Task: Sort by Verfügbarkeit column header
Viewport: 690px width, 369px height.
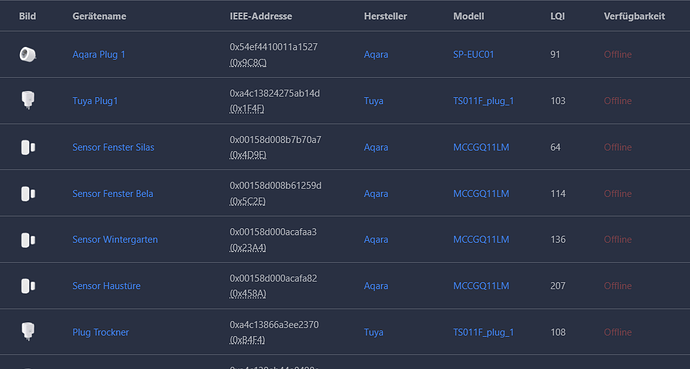Action: 634,16
